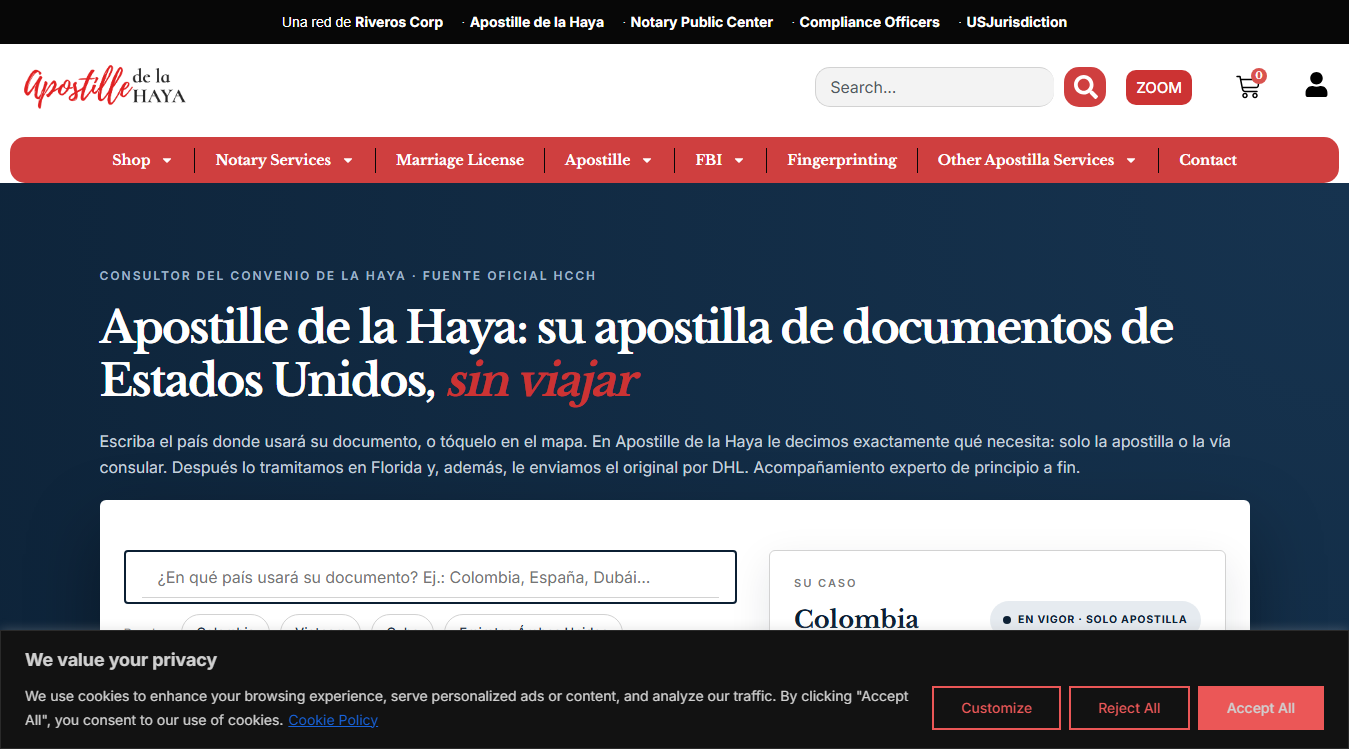Screen dimensions: 1349x749
Task: Open the user account icon
Action: click(x=1316, y=85)
